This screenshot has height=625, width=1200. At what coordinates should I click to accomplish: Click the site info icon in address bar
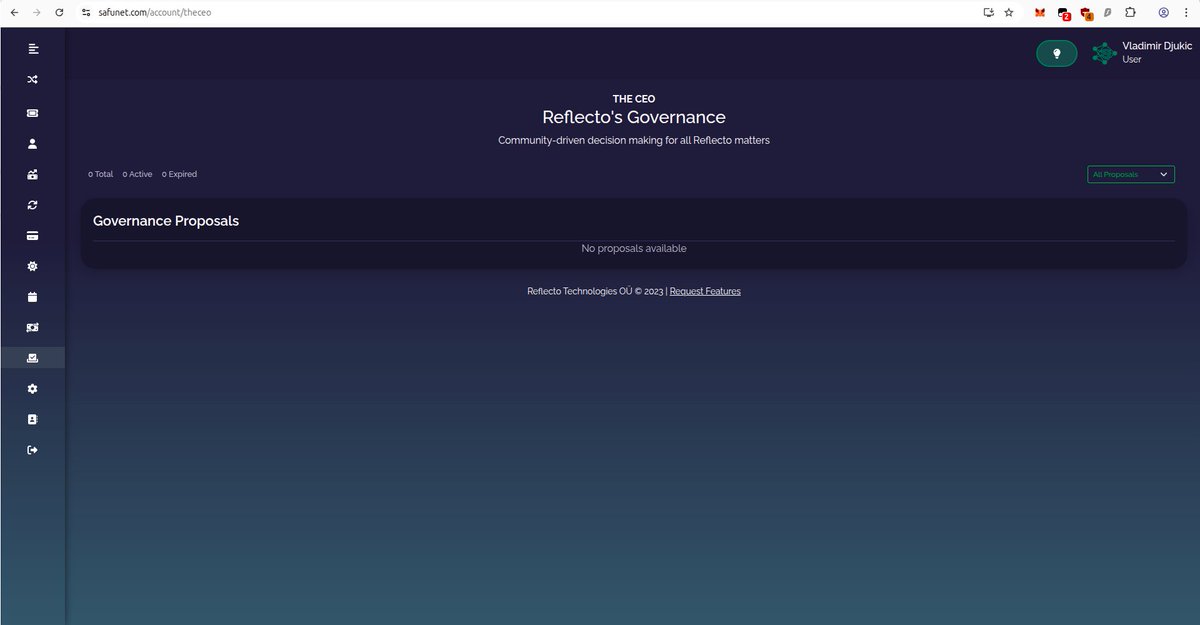click(x=87, y=12)
